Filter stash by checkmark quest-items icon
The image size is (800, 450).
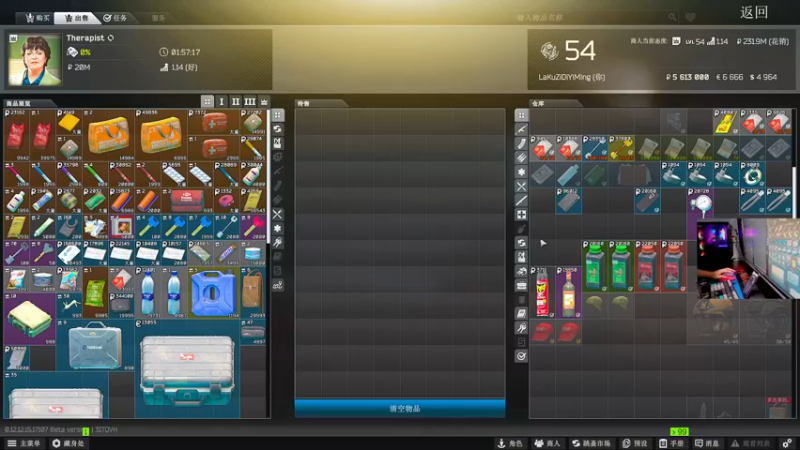[521, 356]
